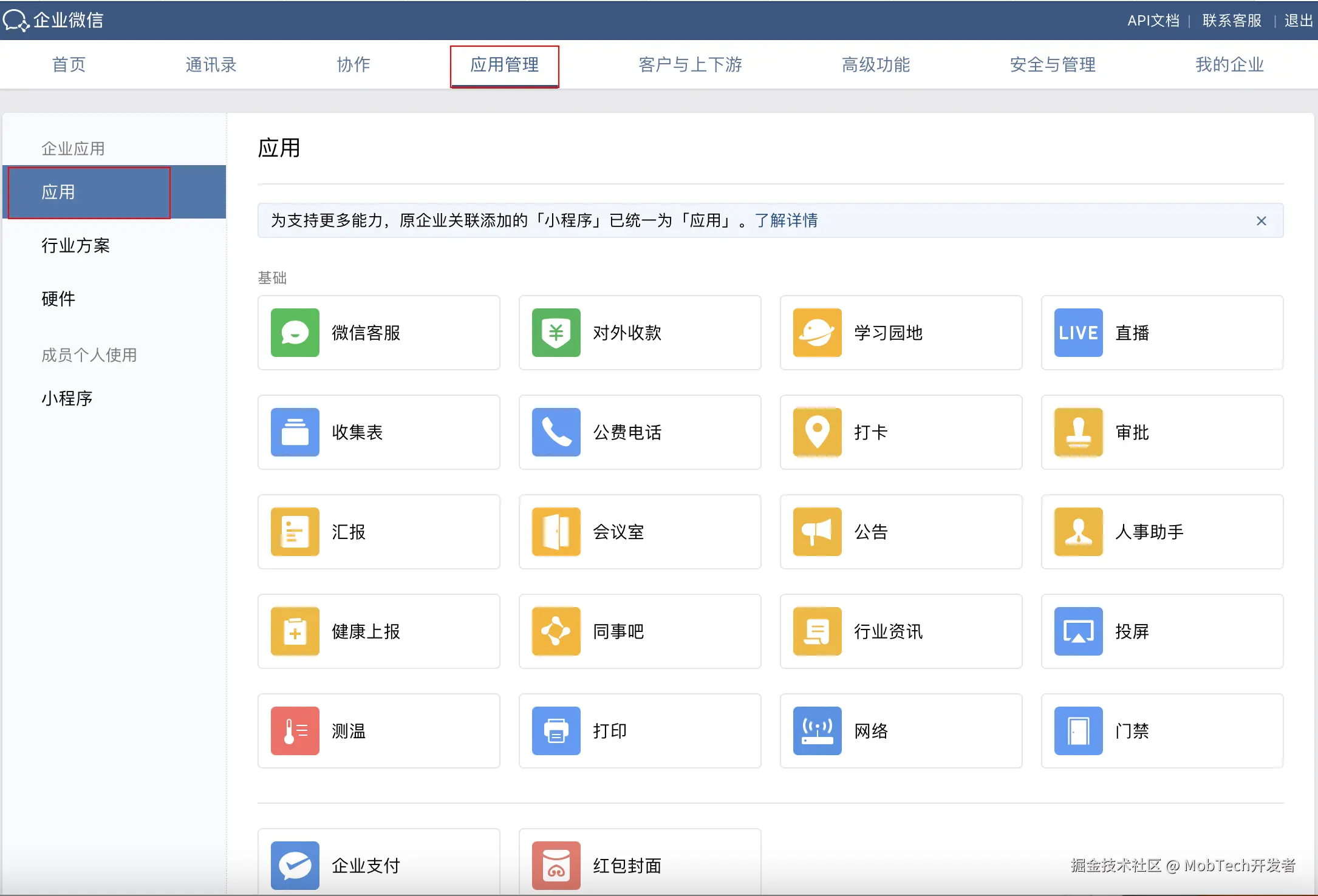Select the 公费电话 phone icon
Image resolution: width=1318 pixels, height=896 pixels.
point(556,432)
